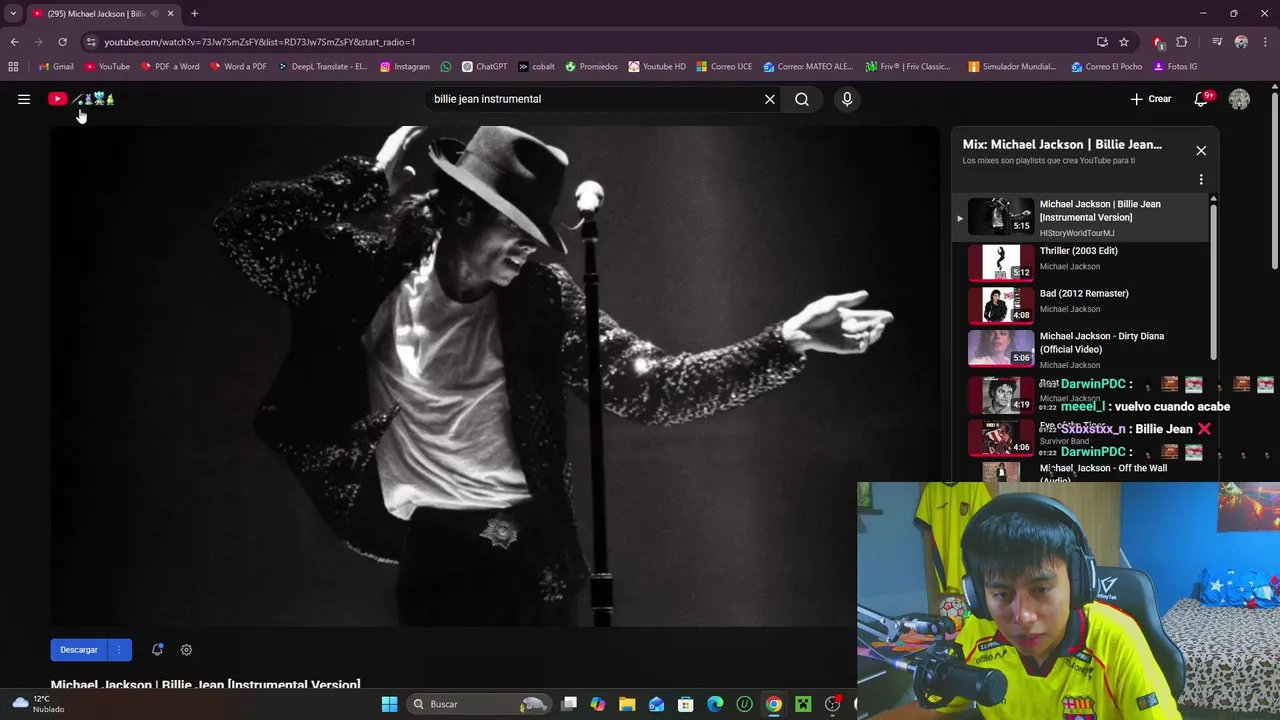
Task: Reload the page in Chrome
Action: (x=62, y=42)
